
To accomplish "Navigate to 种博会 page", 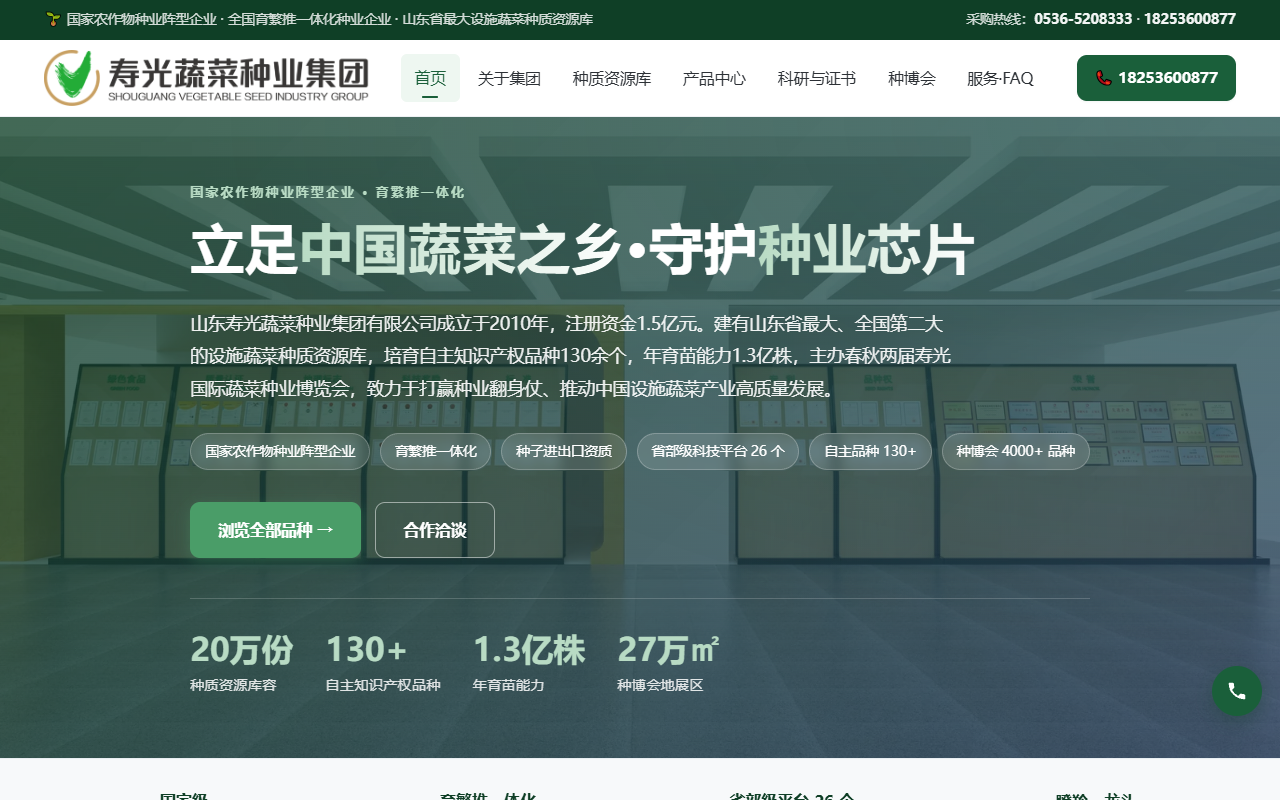I will point(912,78).
